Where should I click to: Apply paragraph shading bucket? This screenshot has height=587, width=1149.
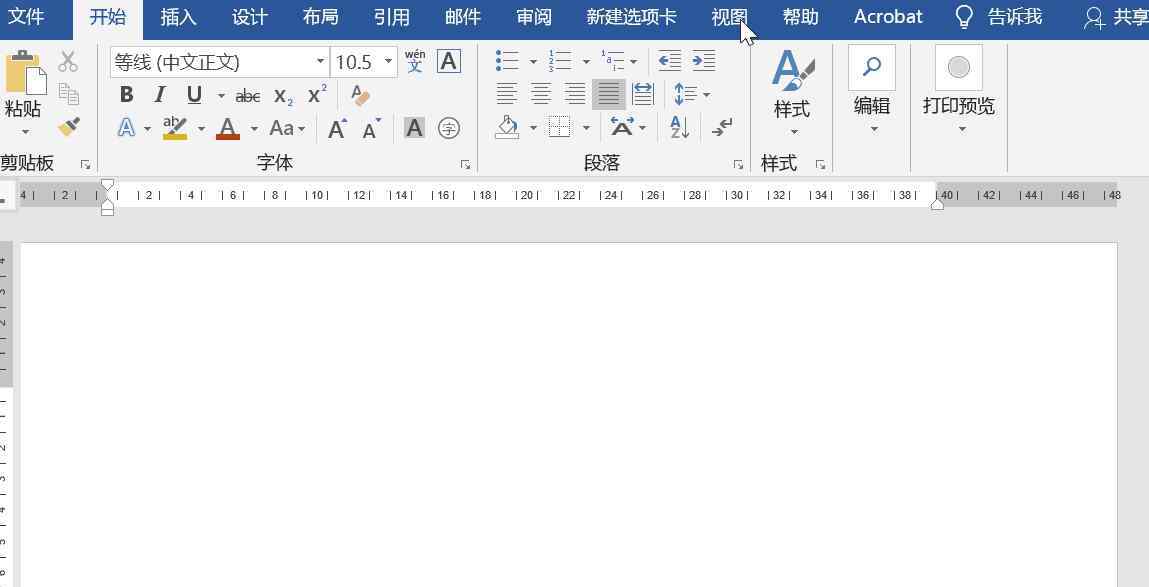(507, 128)
